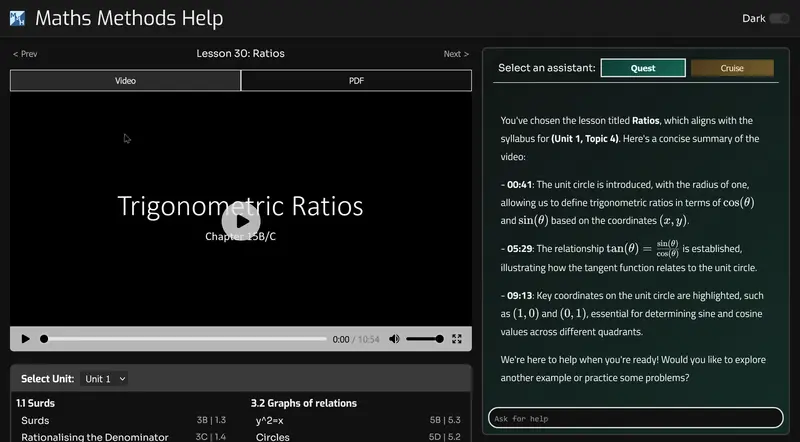Open the y^2=x lesson
This screenshot has width=800, height=442.
270,421
